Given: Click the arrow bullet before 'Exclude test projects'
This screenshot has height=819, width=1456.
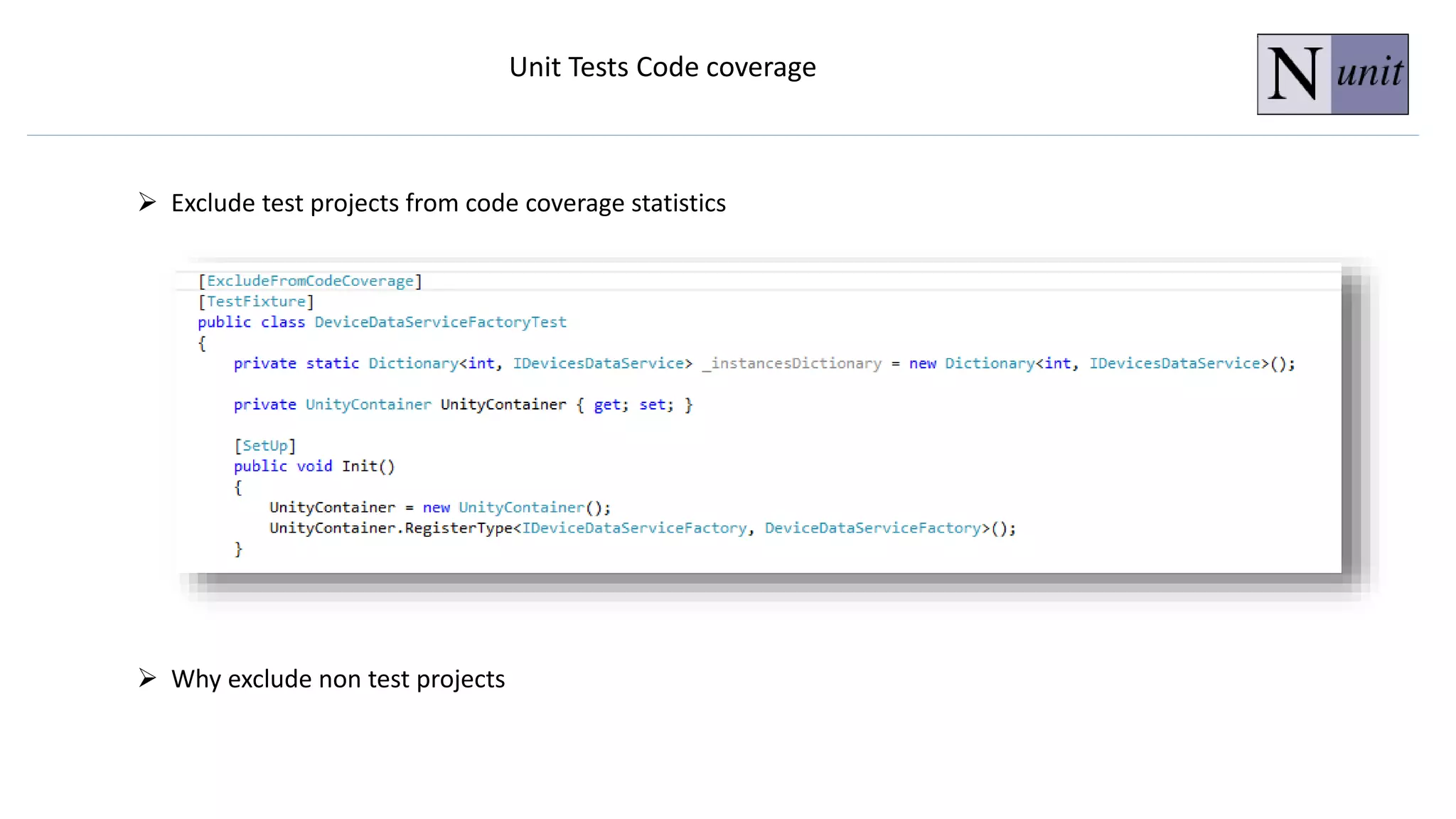Looking at the screenshot, I should pyautogui.click(x=147, y=203).
